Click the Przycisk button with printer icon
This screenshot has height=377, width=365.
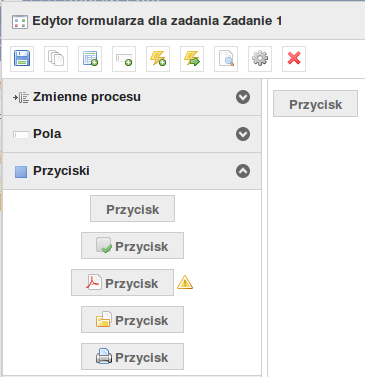132,357
